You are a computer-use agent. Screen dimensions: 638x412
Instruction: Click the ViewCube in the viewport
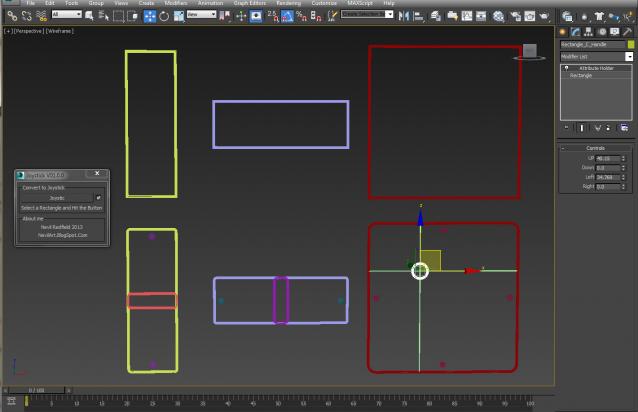tap(529, 51)
